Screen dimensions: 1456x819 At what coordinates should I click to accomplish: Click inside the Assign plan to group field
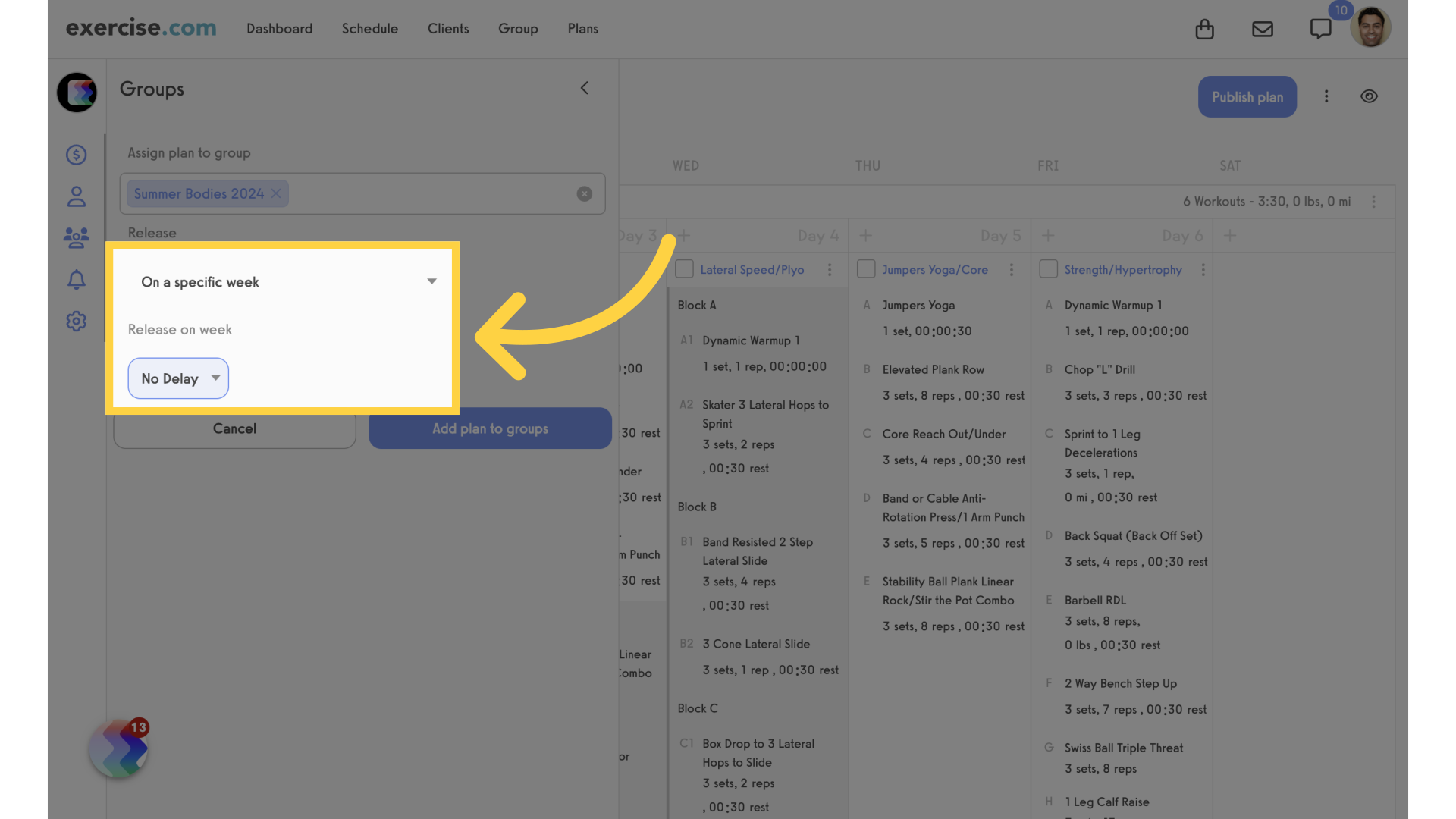[x=362, y=193]
